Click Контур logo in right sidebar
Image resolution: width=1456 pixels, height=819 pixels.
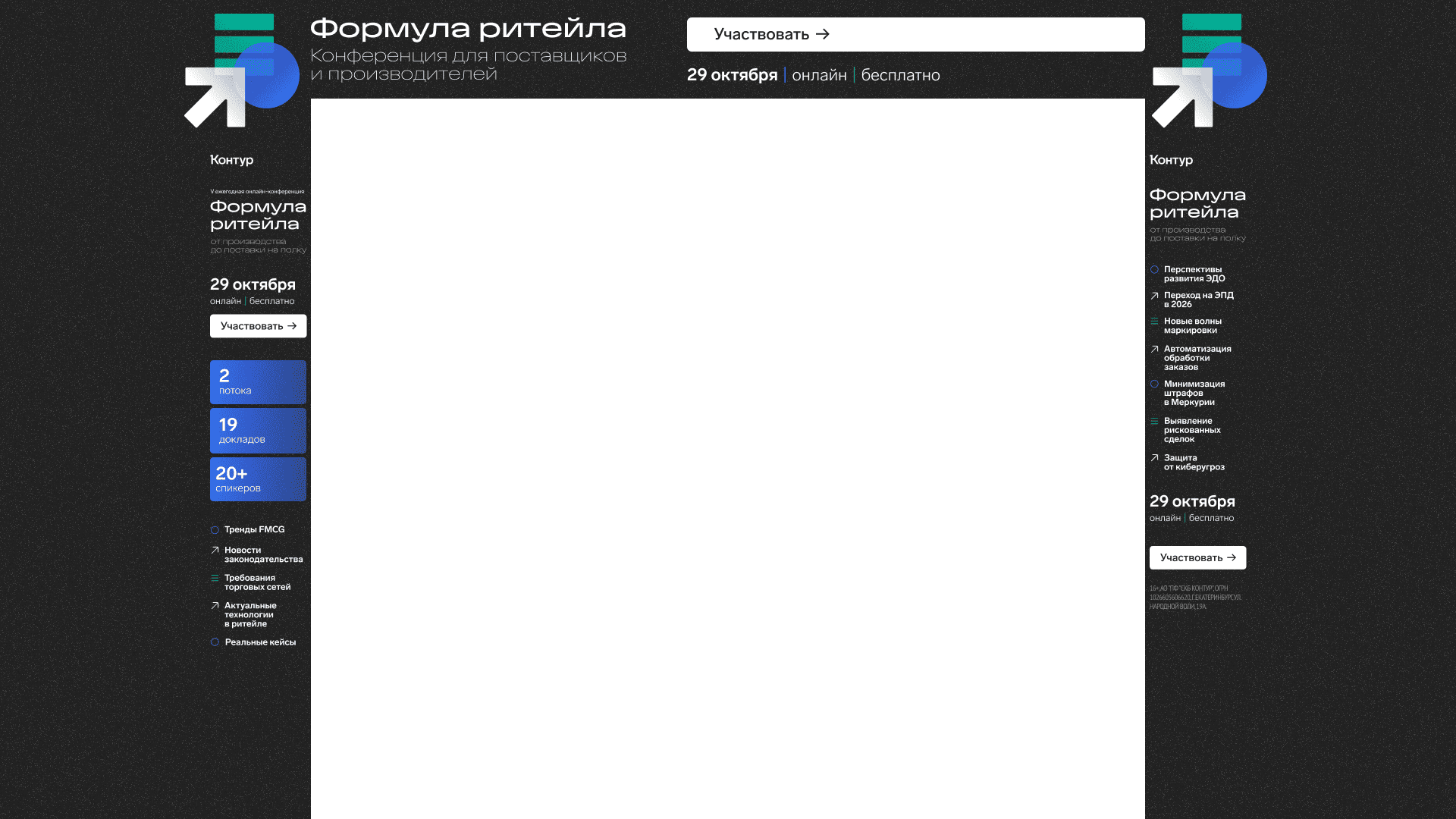point(1171,160)
